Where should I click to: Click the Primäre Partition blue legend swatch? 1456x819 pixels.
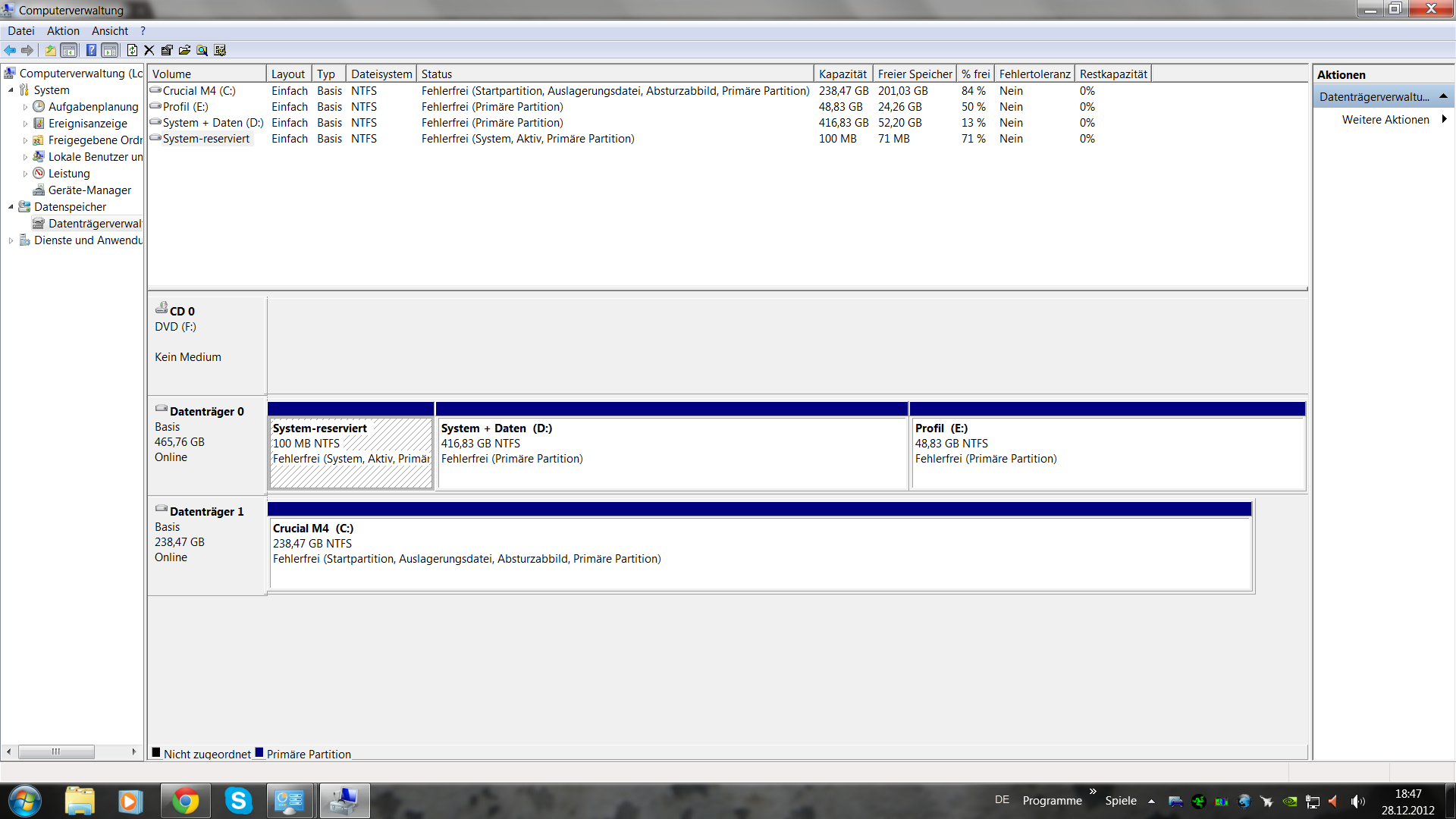[259, 753]
